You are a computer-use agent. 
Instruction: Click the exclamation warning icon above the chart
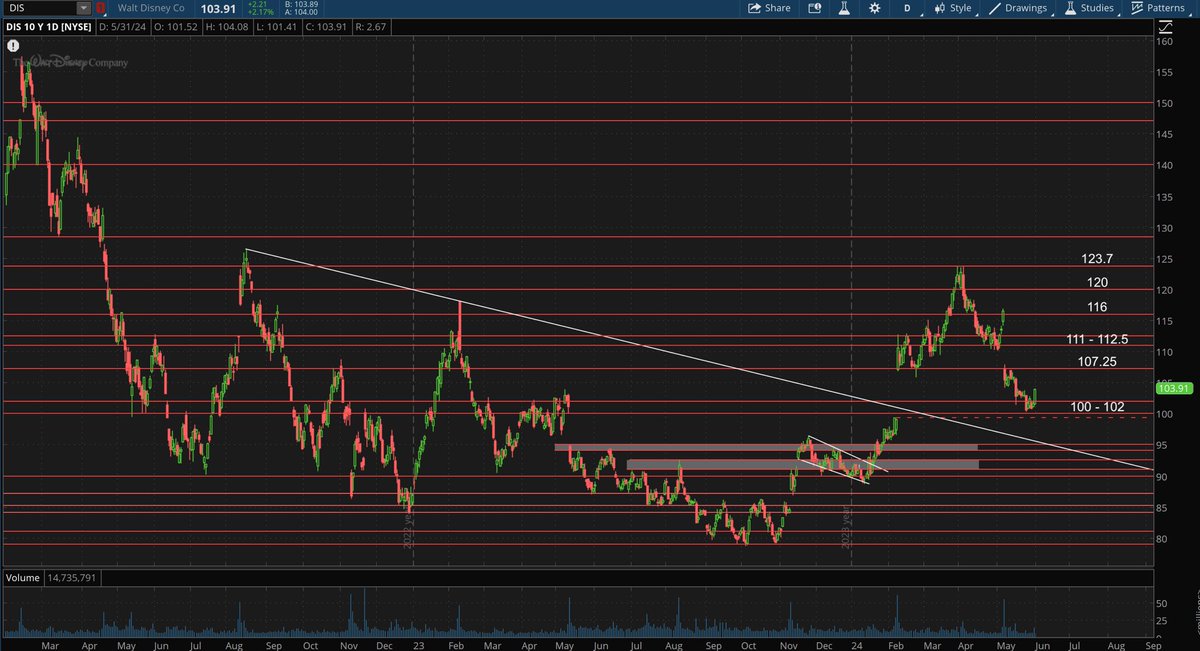click(x=14, y=44)
